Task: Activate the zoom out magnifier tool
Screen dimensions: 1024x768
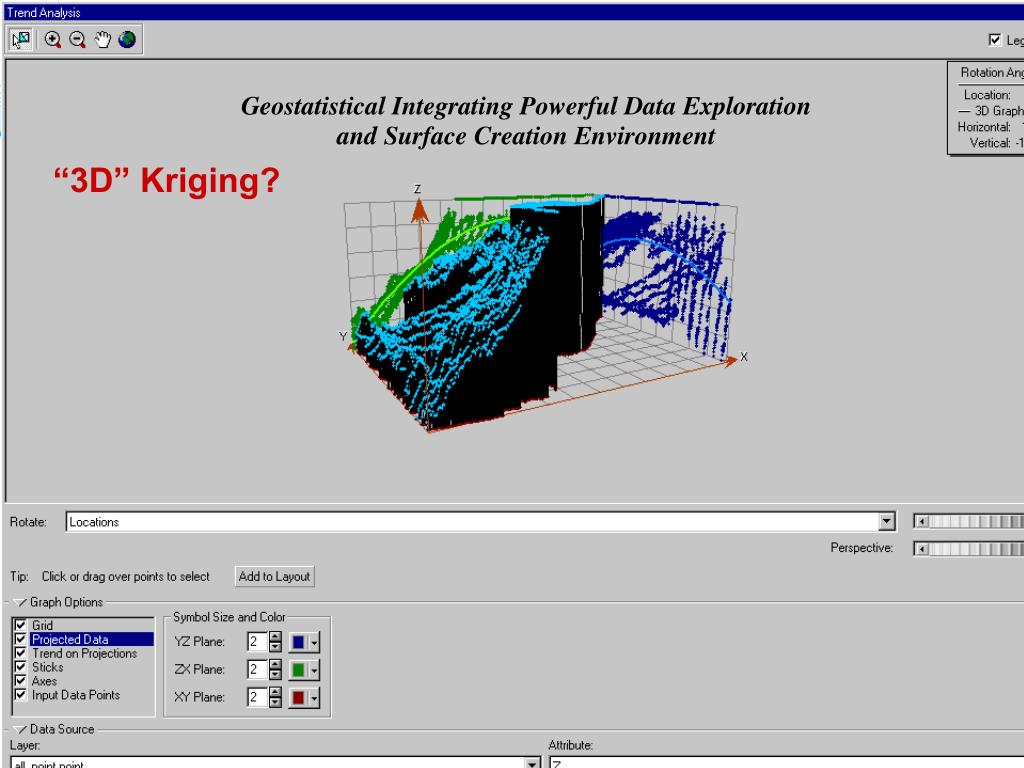Action: (78, 40)
